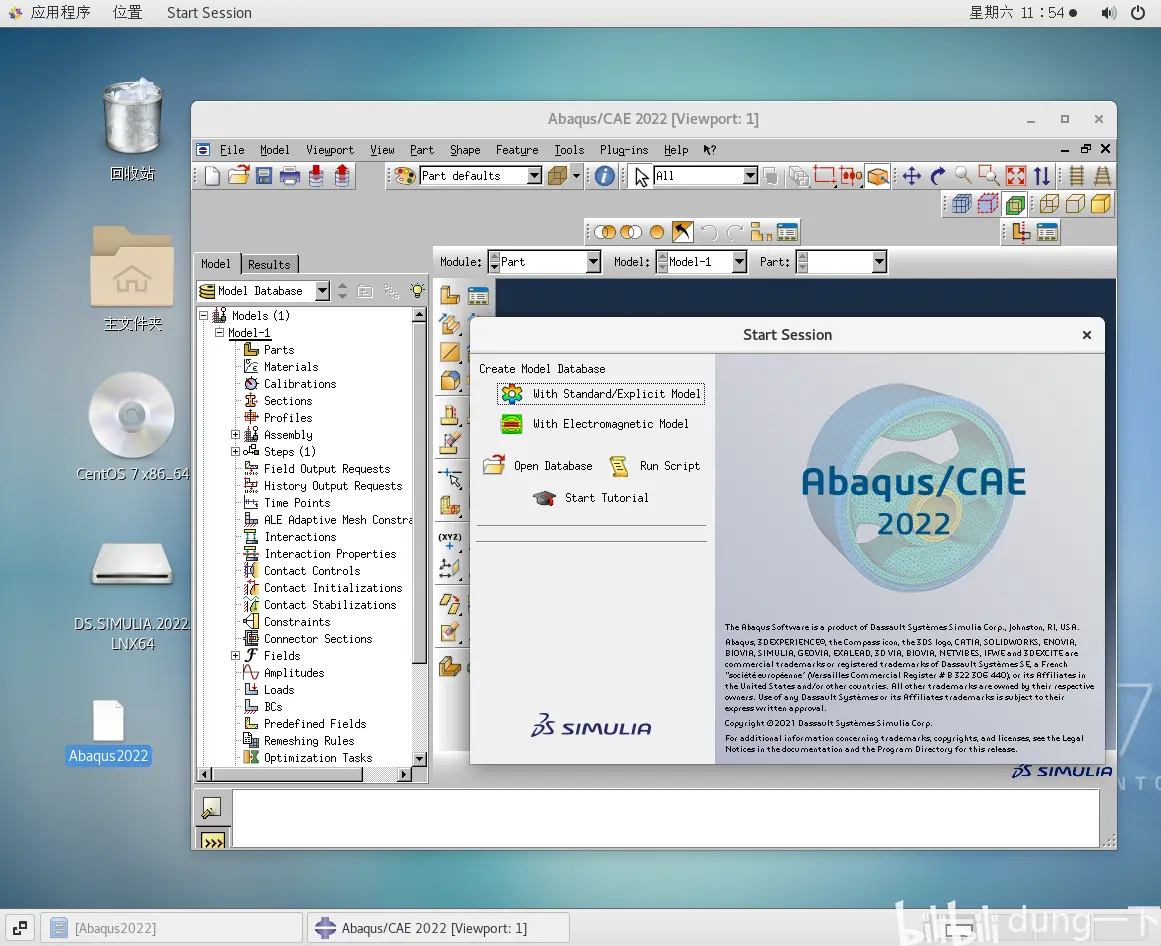The height and width of the screenshot is (946, 1161).
Task: Toggle the perspective view icon
Action: 1103,176
